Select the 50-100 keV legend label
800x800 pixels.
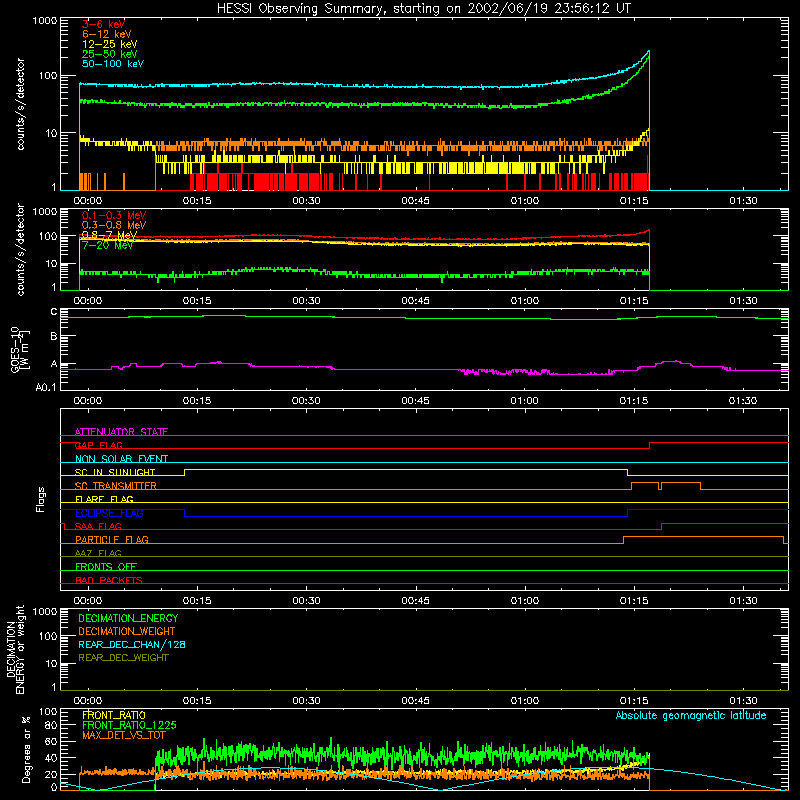click(113, 64)
